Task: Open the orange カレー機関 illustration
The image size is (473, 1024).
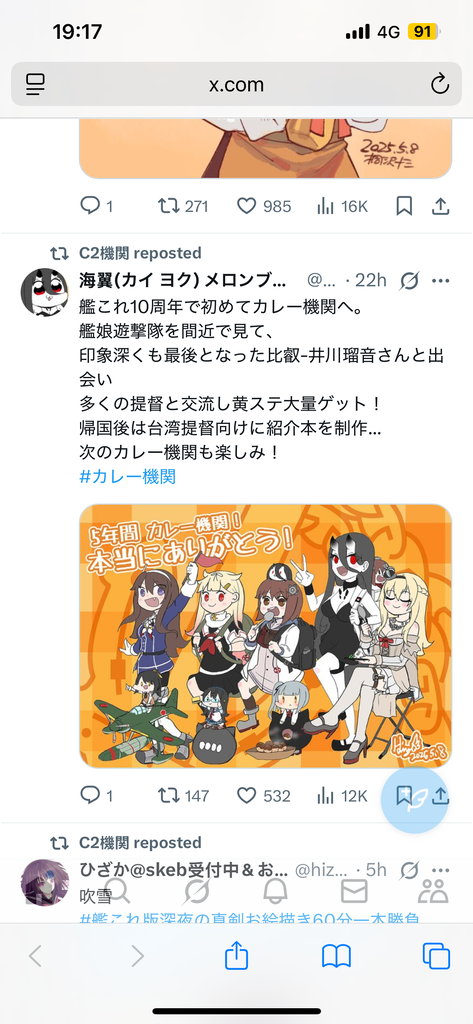Action: pos(265,636)
